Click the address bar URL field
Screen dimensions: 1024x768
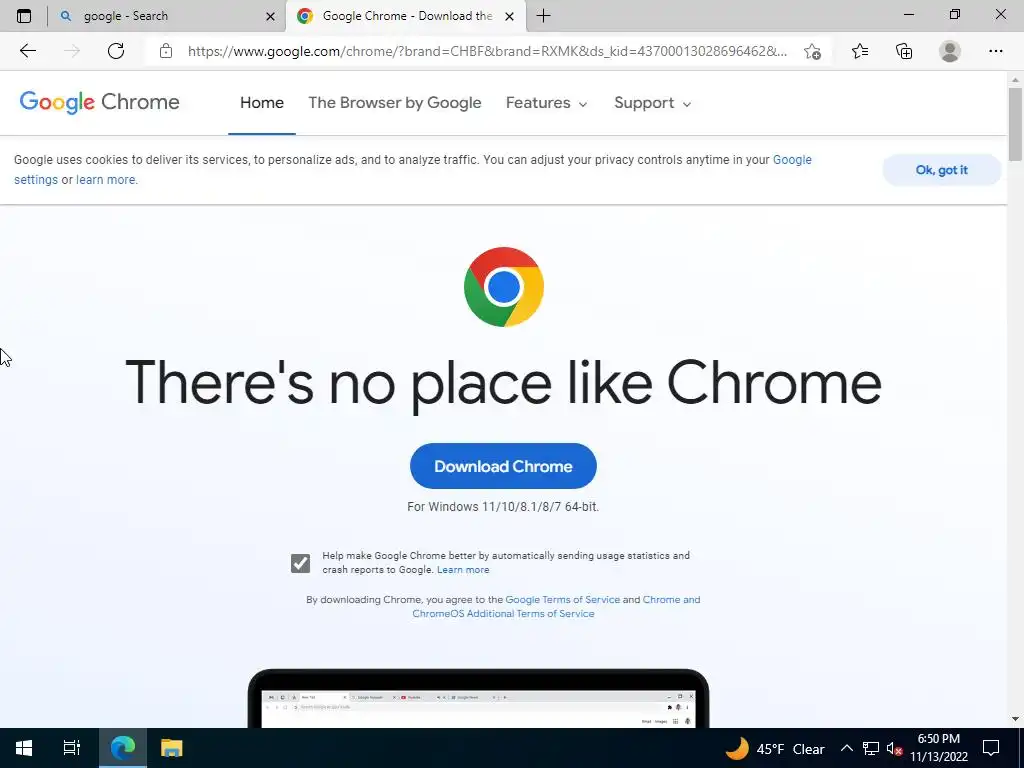click(x=487, y=51)
